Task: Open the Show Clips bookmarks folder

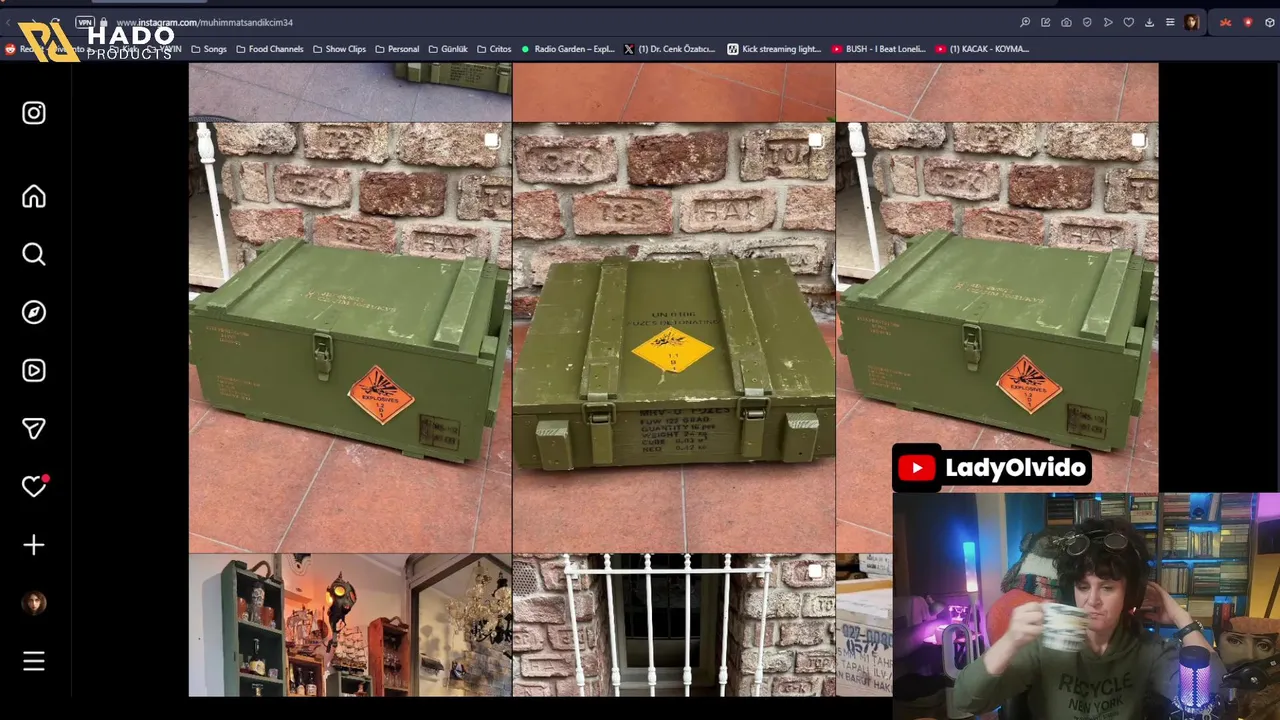Action: (x=339, y=48)
